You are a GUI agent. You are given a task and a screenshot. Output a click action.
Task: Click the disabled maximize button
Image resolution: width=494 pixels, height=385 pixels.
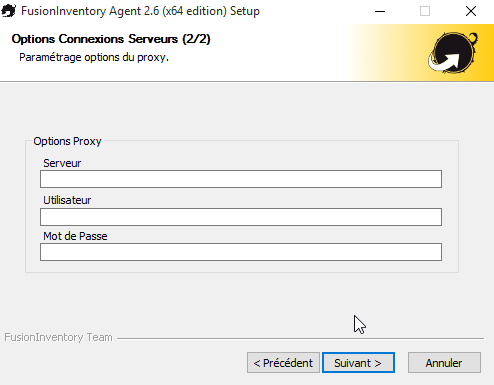425,11
